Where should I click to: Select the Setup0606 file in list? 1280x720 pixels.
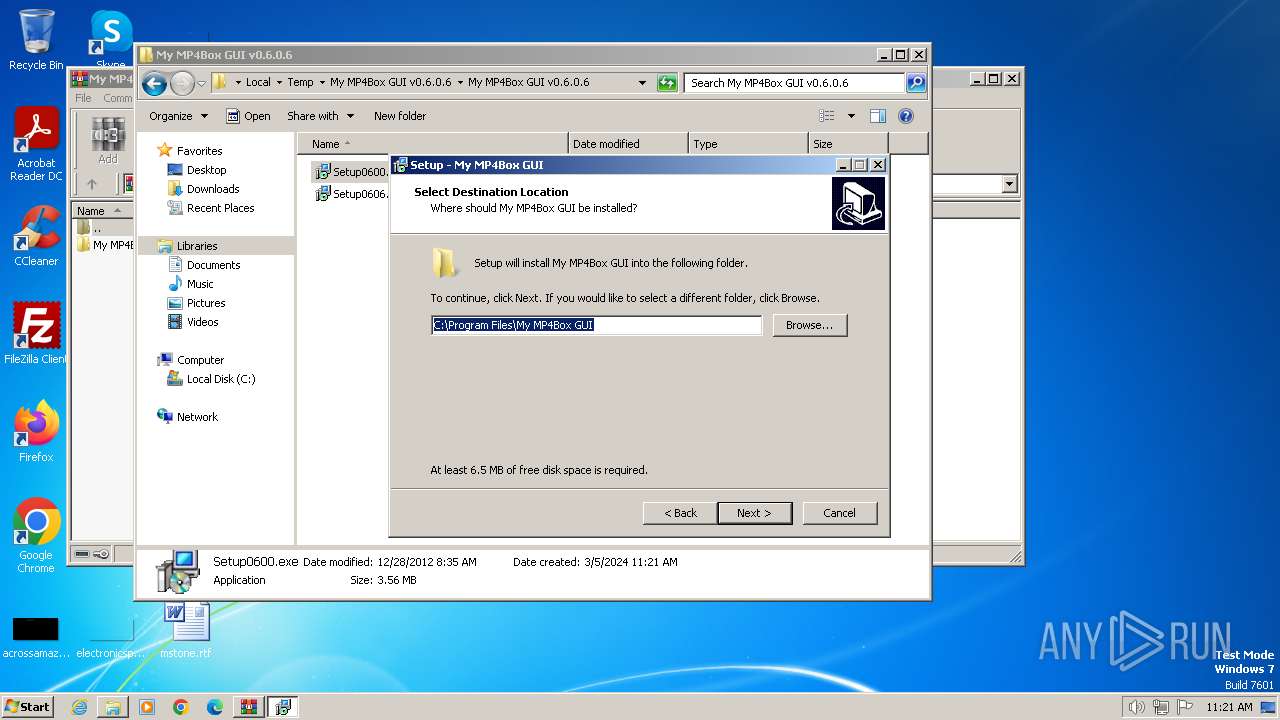tap(352, 194)
